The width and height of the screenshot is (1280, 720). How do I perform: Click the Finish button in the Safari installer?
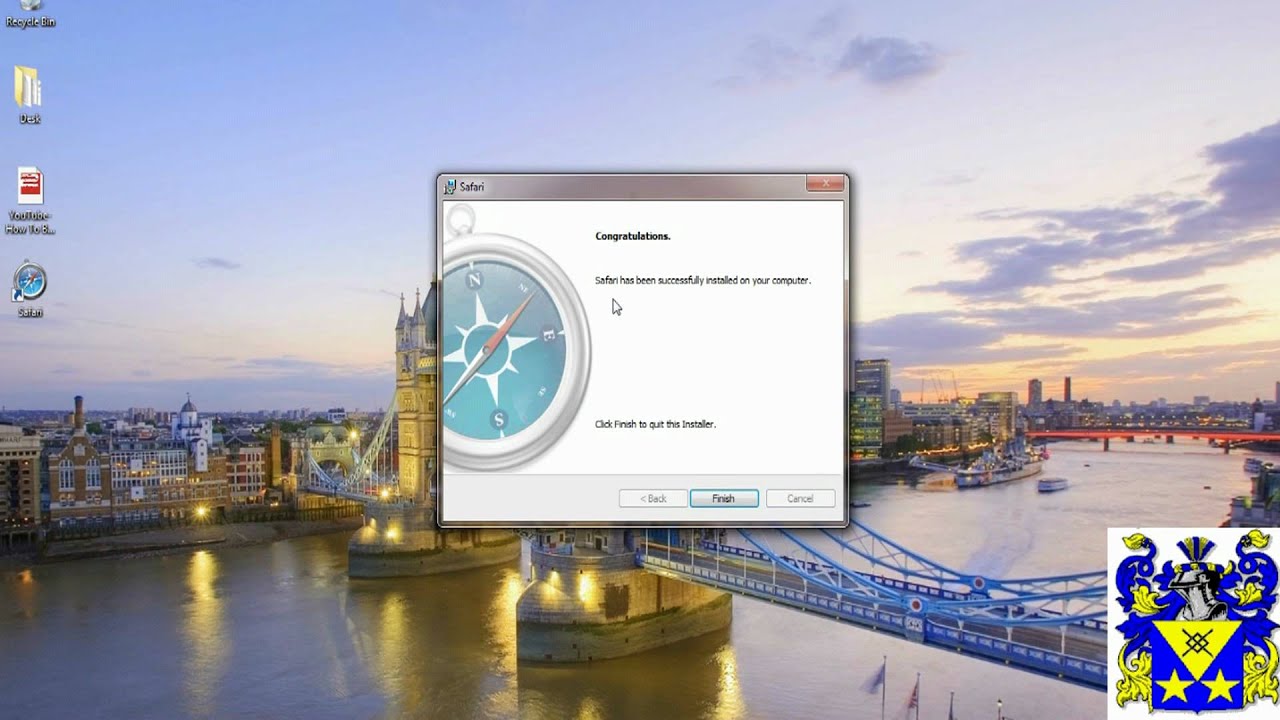pyautogui.click(x=723, y=498)
